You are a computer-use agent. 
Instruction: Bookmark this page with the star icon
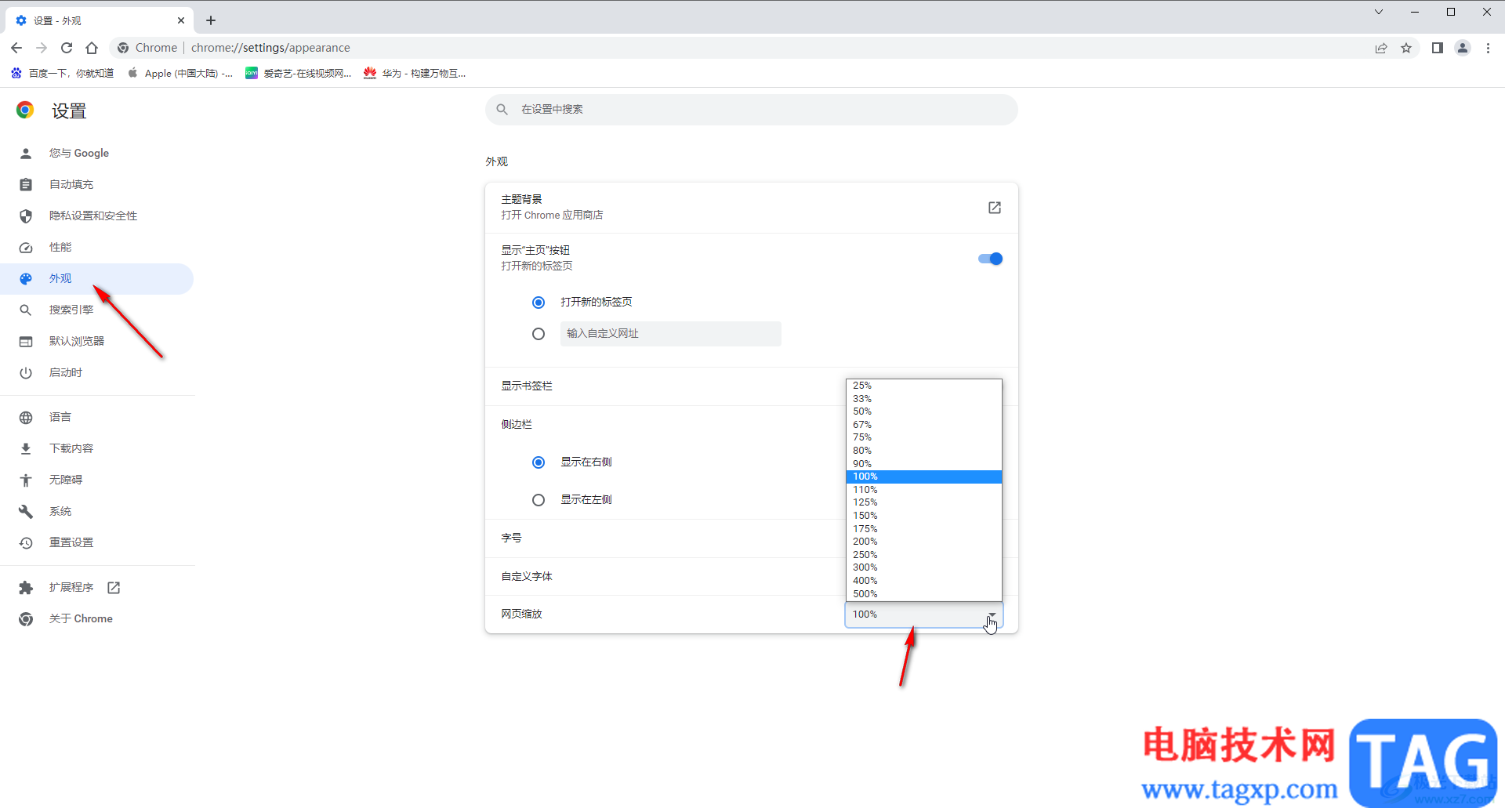(x=1406, y=48)
